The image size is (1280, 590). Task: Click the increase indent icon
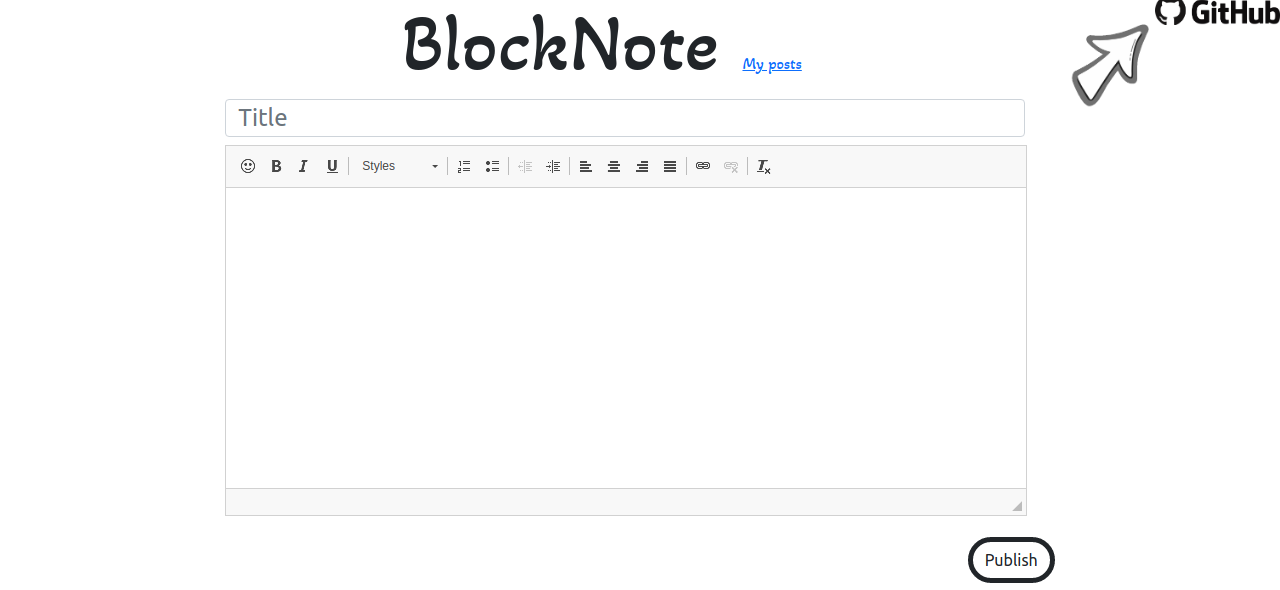click(553, 166)
